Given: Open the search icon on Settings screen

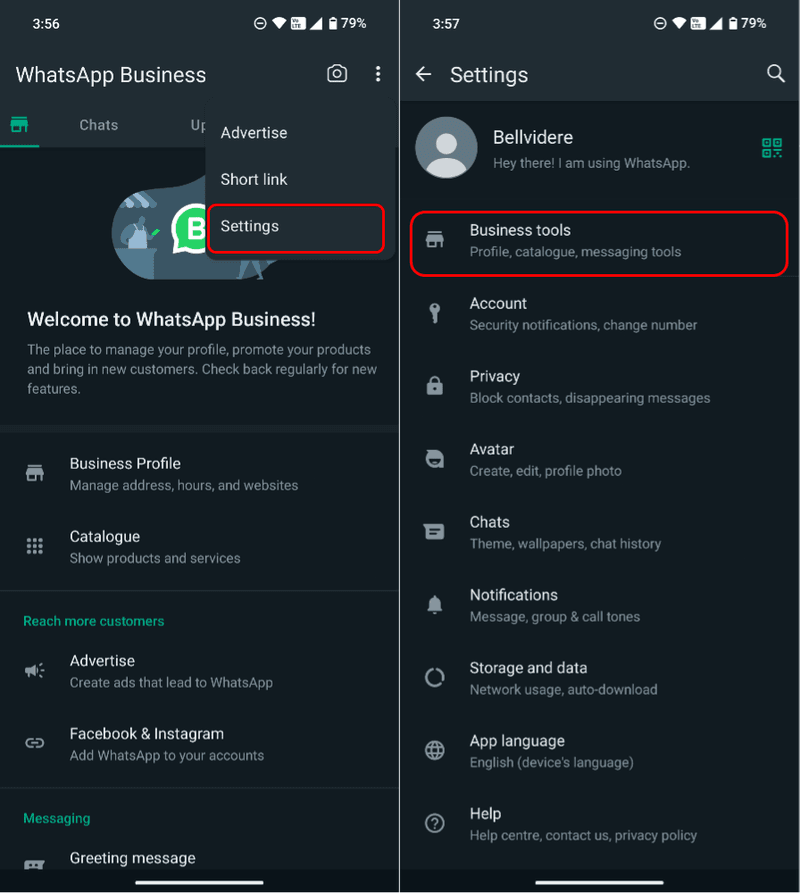Looking at the screenshot, I should point(776,73).
